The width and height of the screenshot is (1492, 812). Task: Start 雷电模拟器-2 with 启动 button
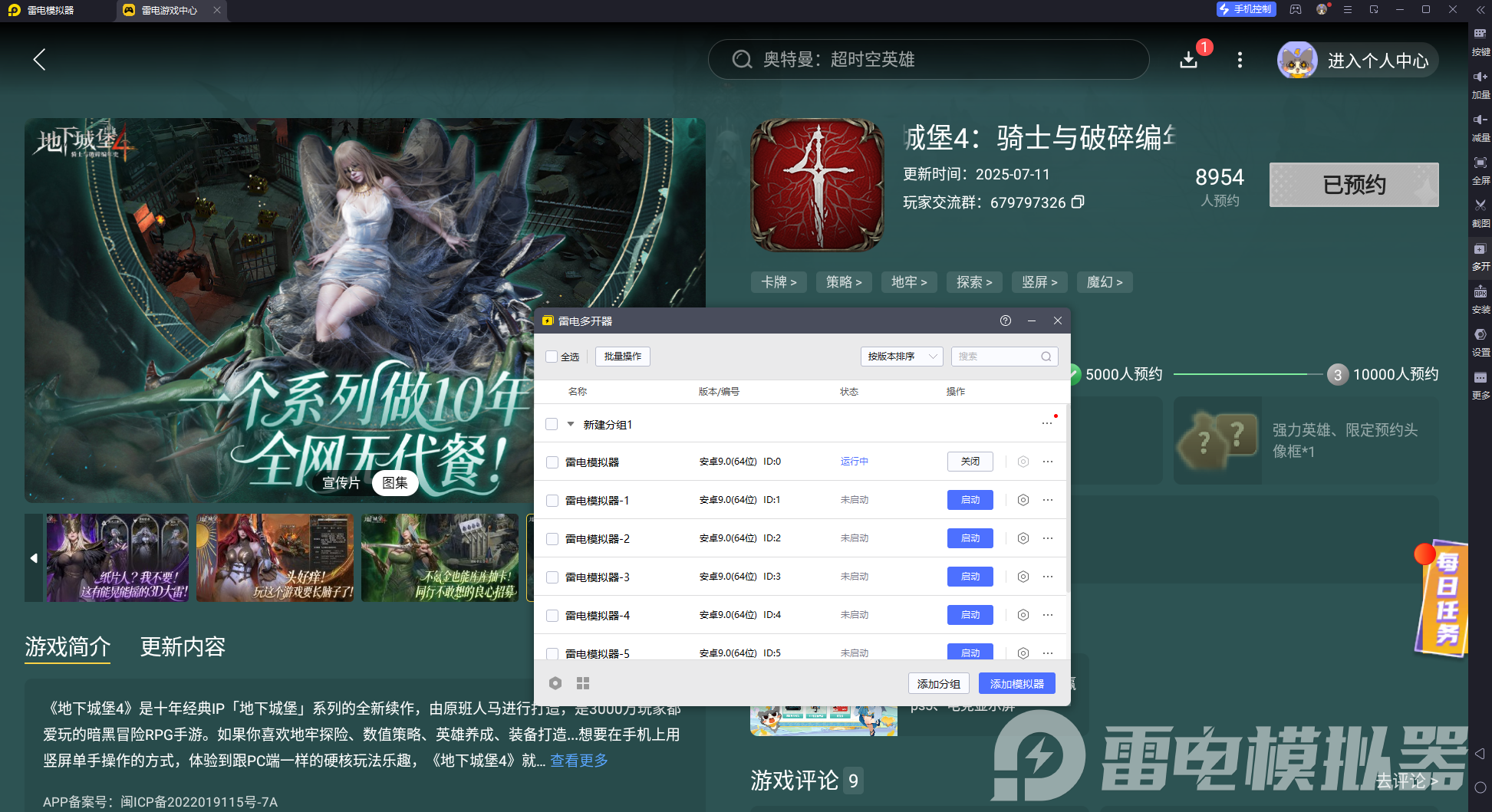(x=970, y=538)
